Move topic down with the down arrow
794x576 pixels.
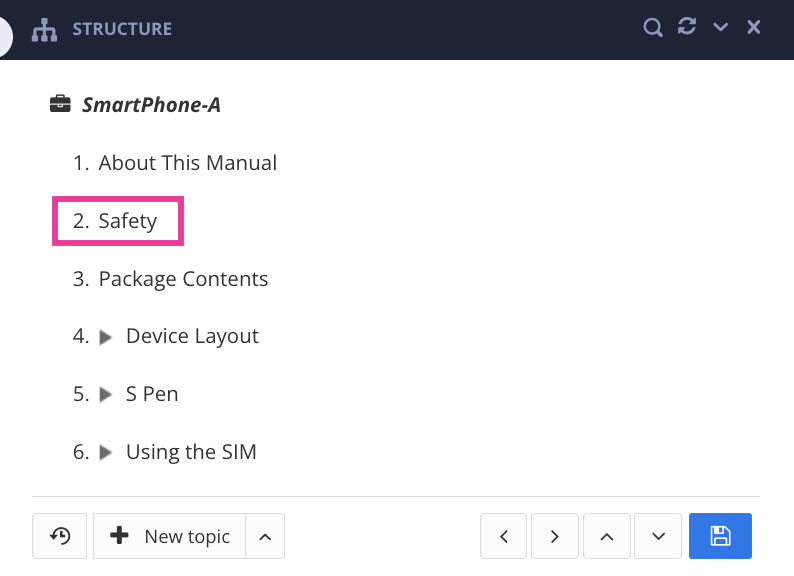point(658,536)
